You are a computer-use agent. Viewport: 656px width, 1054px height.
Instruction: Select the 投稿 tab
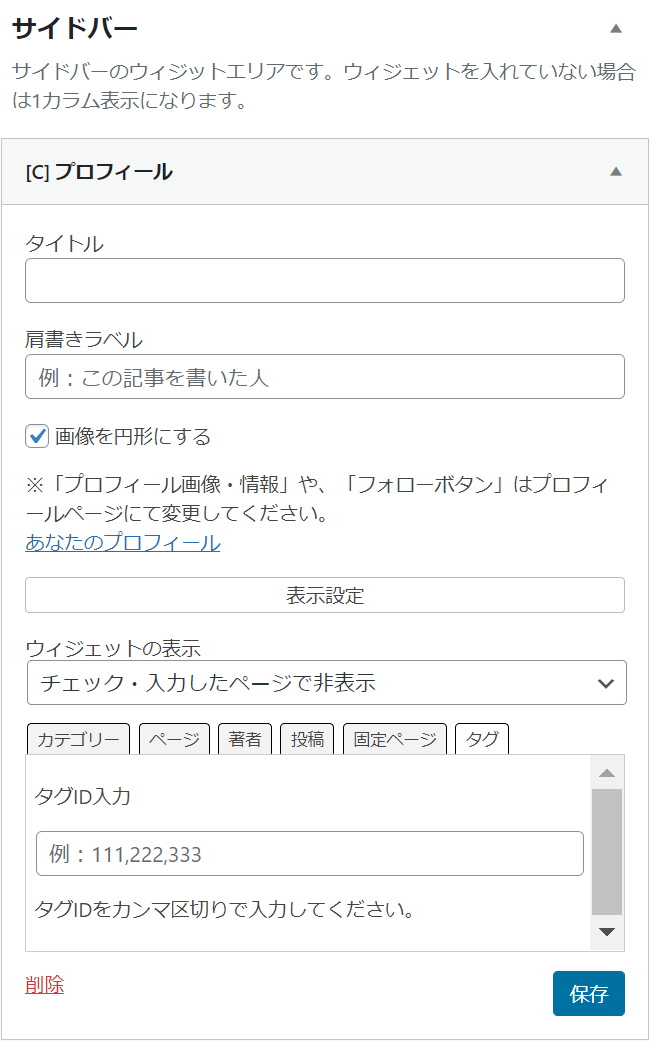click(x=307, y=739)
